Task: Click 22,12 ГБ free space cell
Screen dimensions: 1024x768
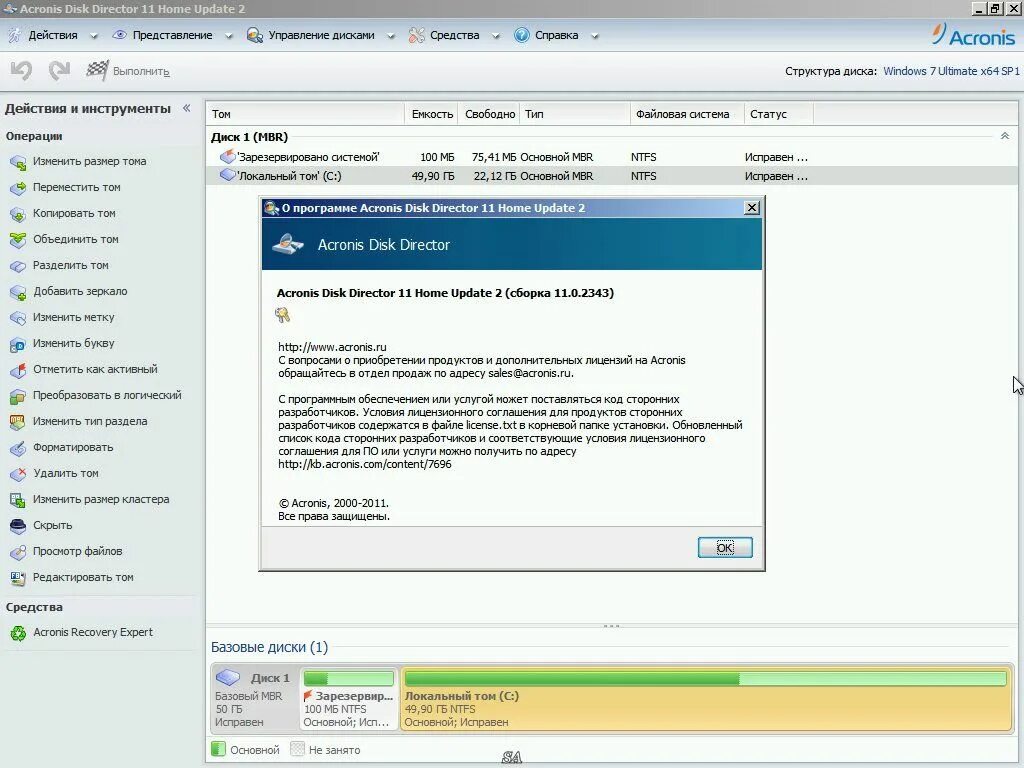Action: click(x=494, y=176)
